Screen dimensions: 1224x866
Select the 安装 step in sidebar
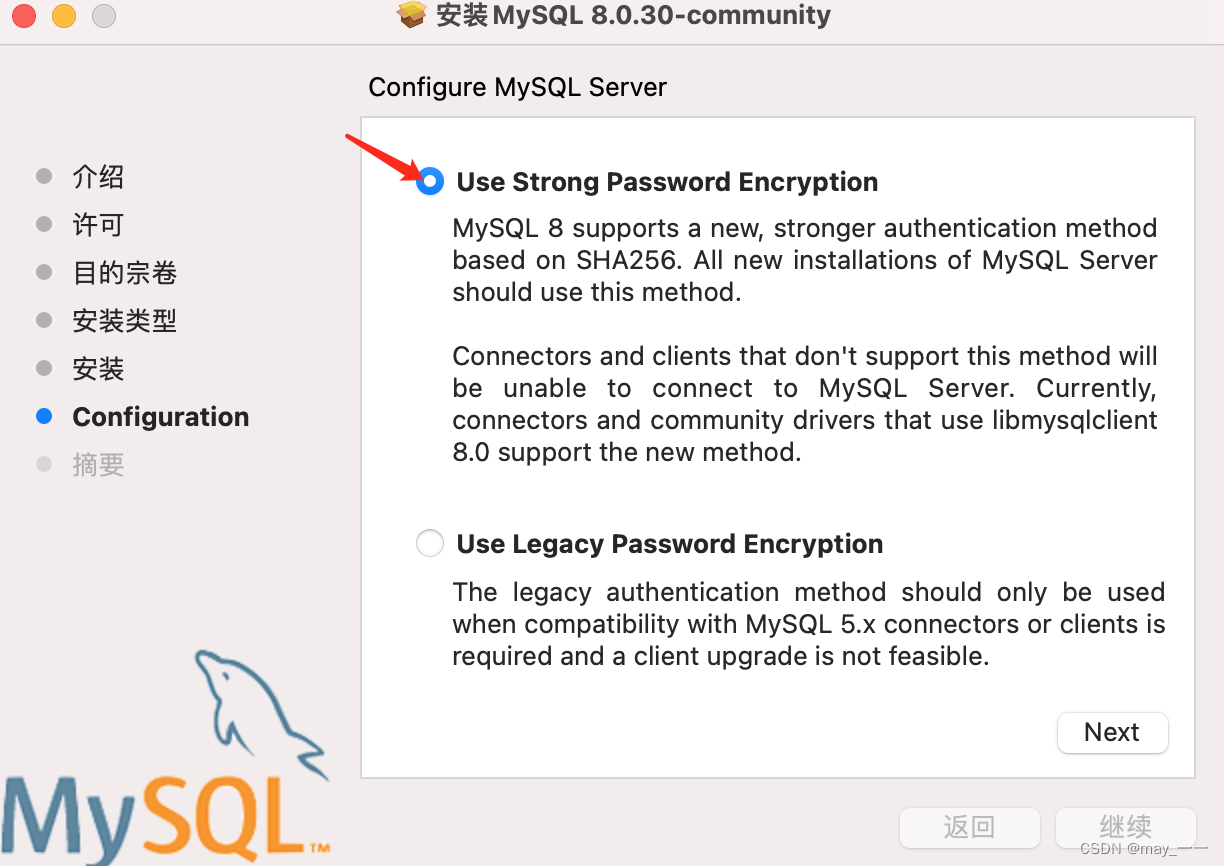[x=98, y=369]
